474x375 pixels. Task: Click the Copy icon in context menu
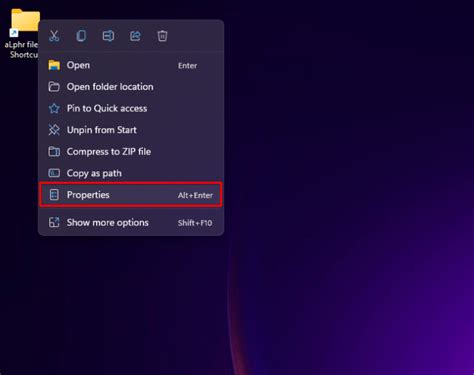(81, 36)
